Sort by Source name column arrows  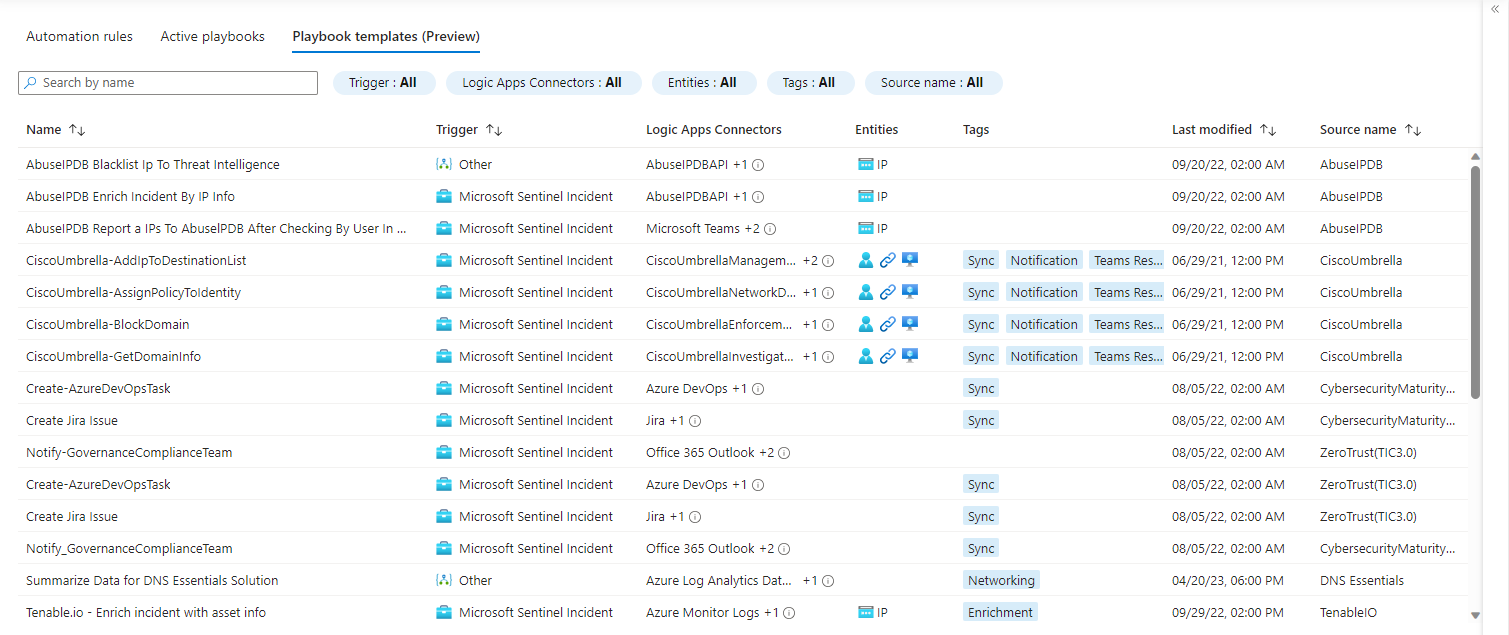pyautogui.click(x=1412, y=130)
